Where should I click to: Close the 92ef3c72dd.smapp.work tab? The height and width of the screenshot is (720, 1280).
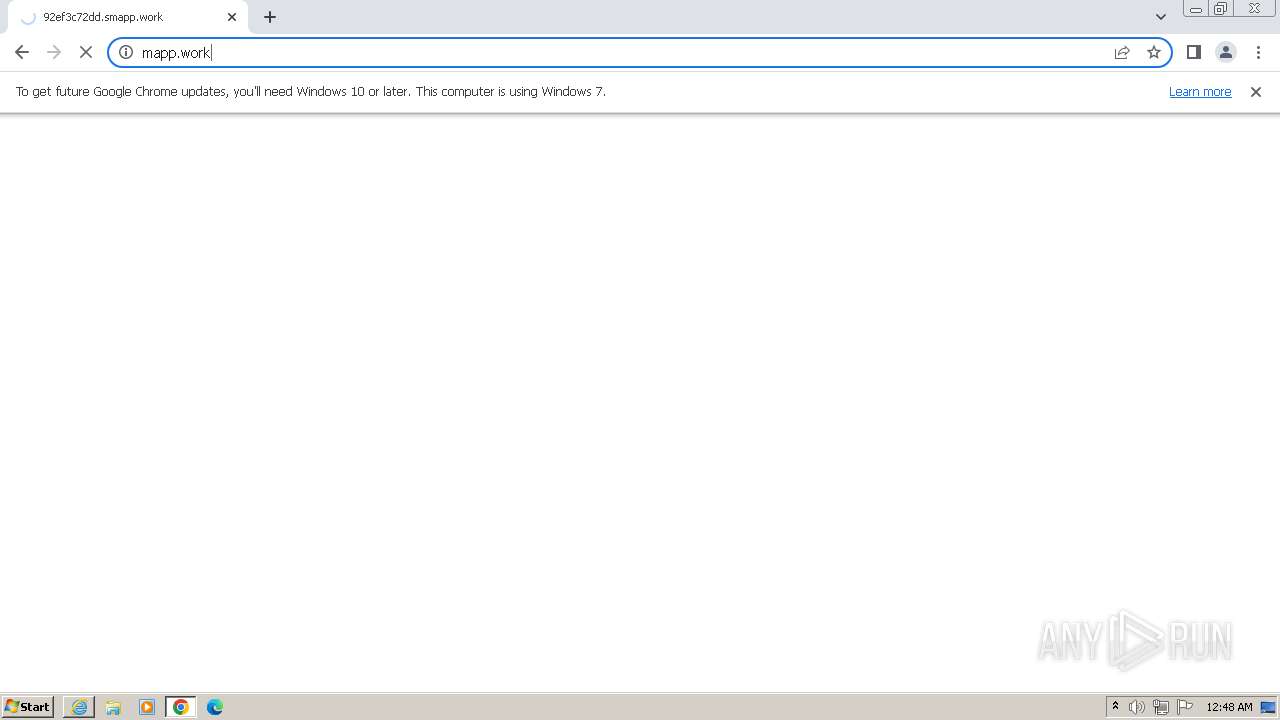pos(232,17)
